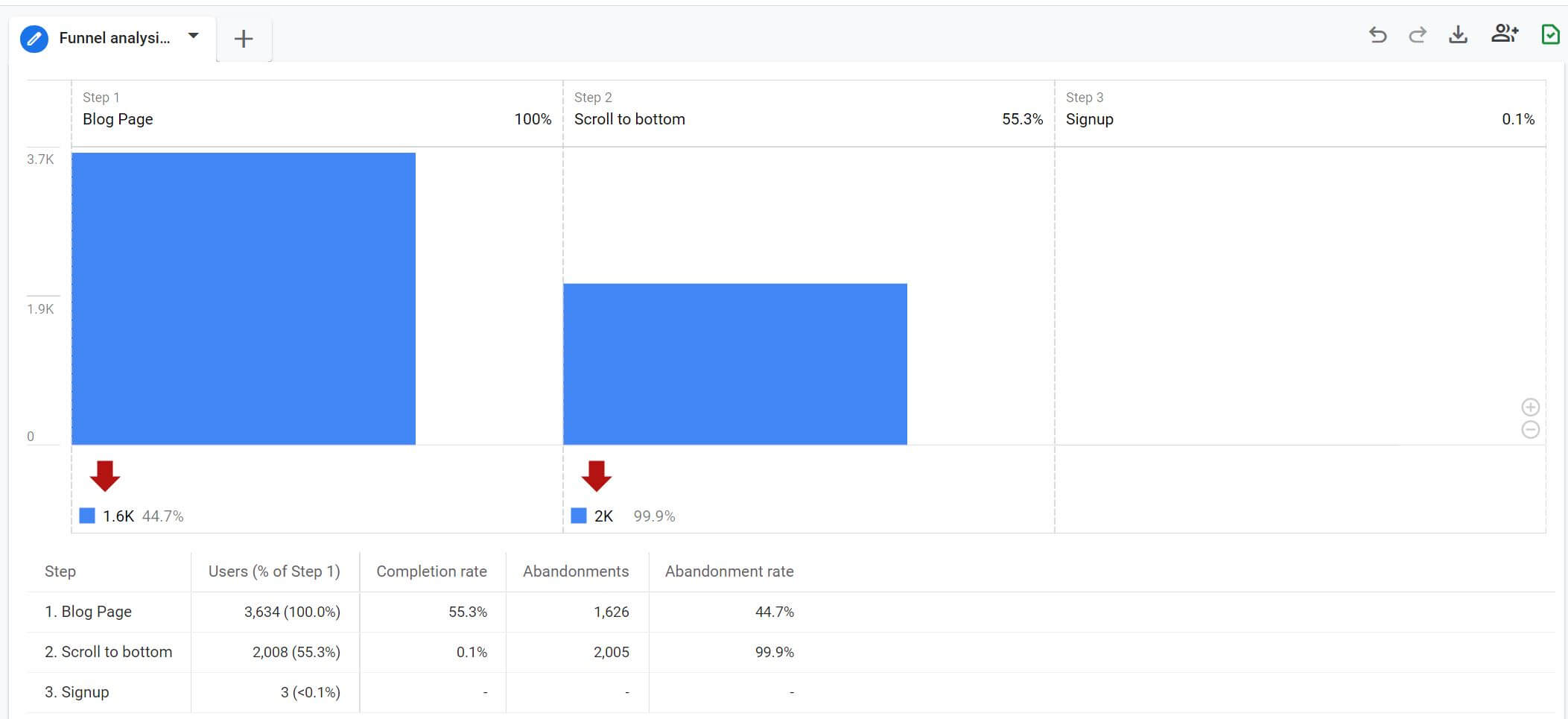Click the 1.9K y-axis label
This screenshot has width=1568, height=719.
point(40,309)
